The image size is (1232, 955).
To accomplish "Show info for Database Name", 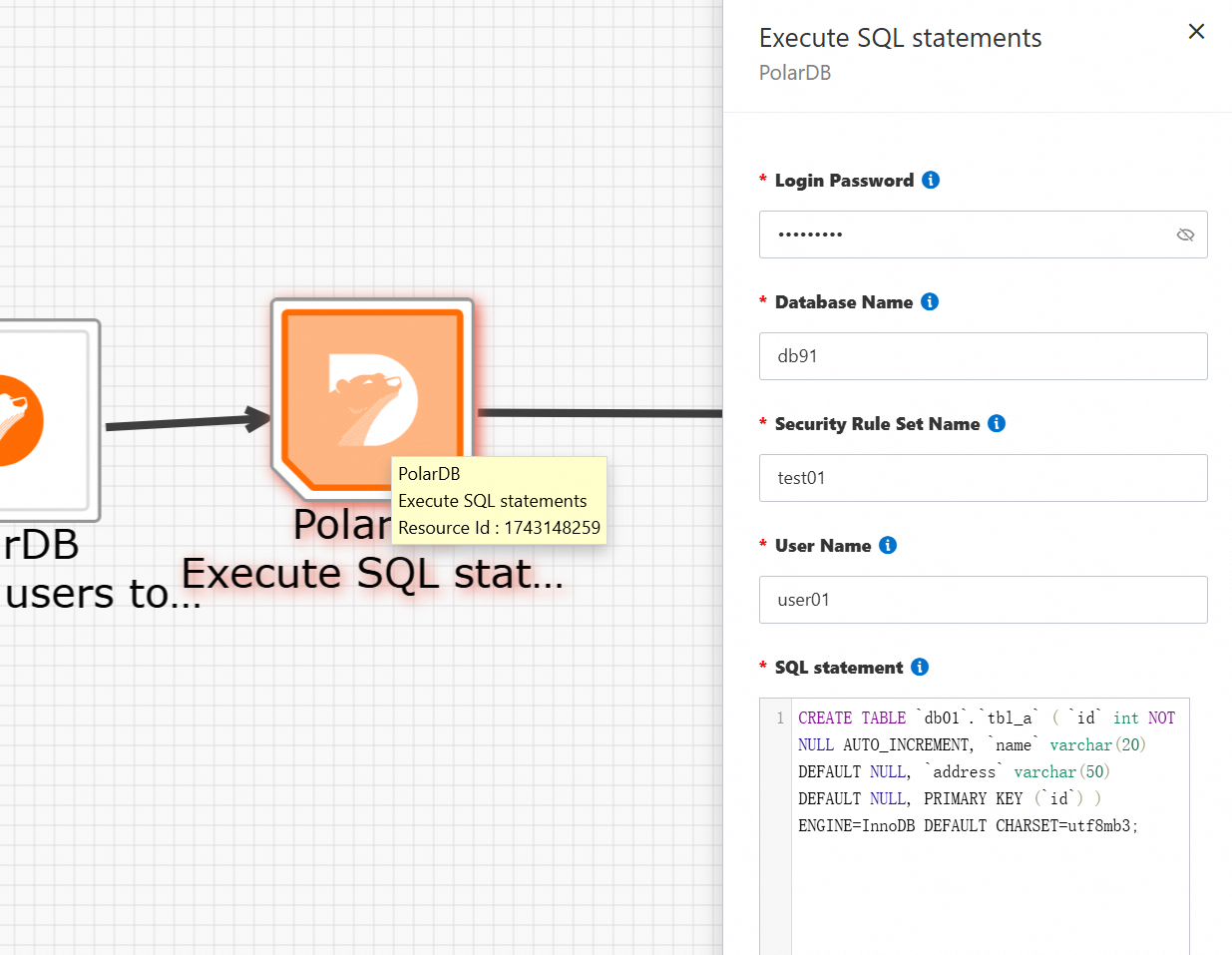I will (x=930, y=301).
